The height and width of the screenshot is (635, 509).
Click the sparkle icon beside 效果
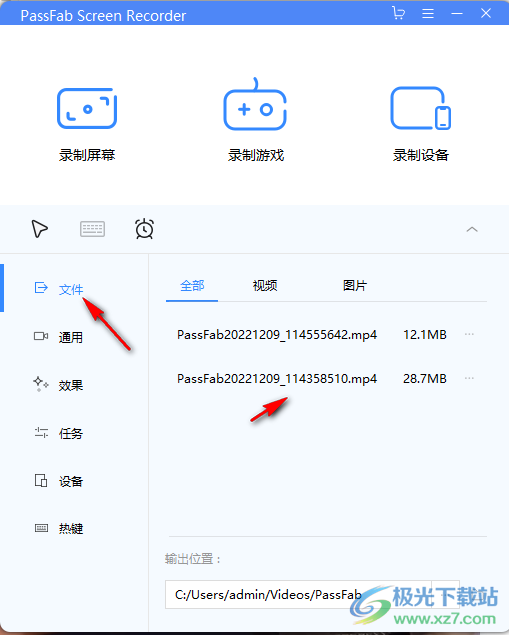click(x=40, y=384)
